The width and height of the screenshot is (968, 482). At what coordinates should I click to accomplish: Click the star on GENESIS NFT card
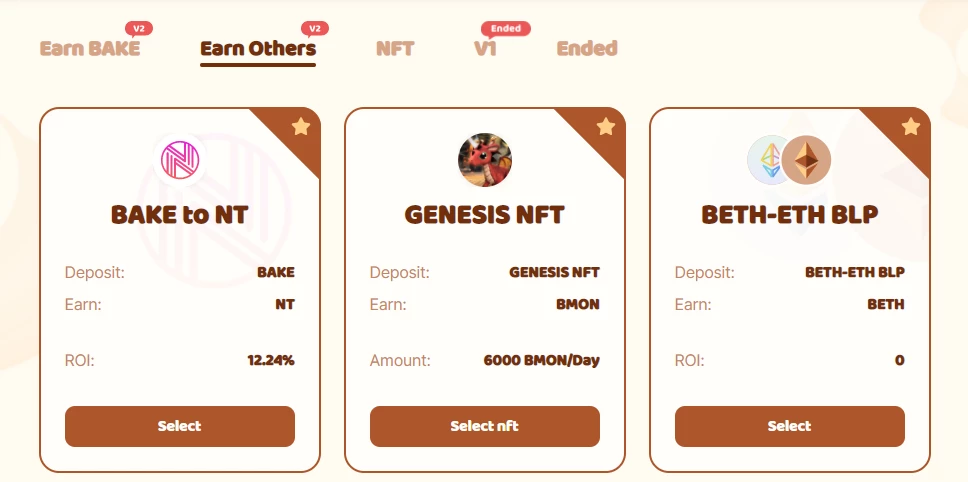point(606,127)
